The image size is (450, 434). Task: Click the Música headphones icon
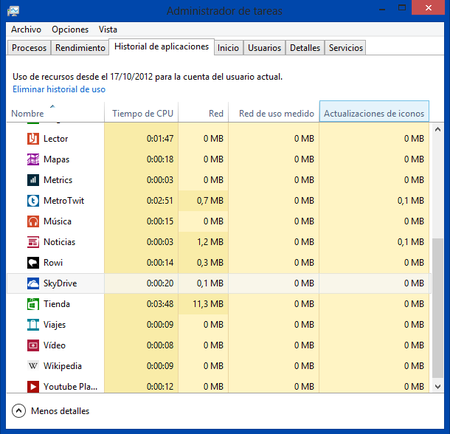coord(33,221)
